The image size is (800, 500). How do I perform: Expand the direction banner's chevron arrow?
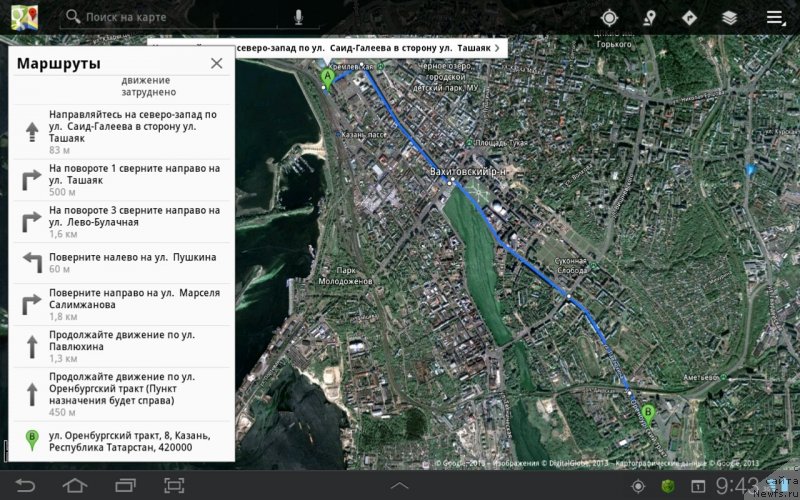click(497, 47)
